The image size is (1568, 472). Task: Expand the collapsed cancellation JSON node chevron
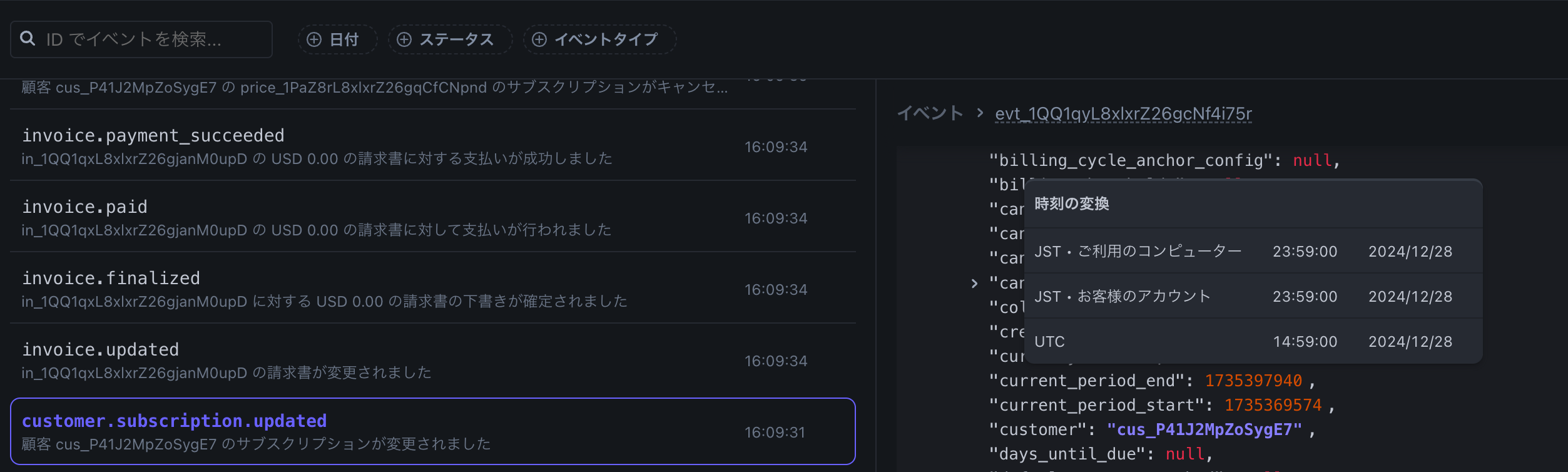(x=974, y=284)
